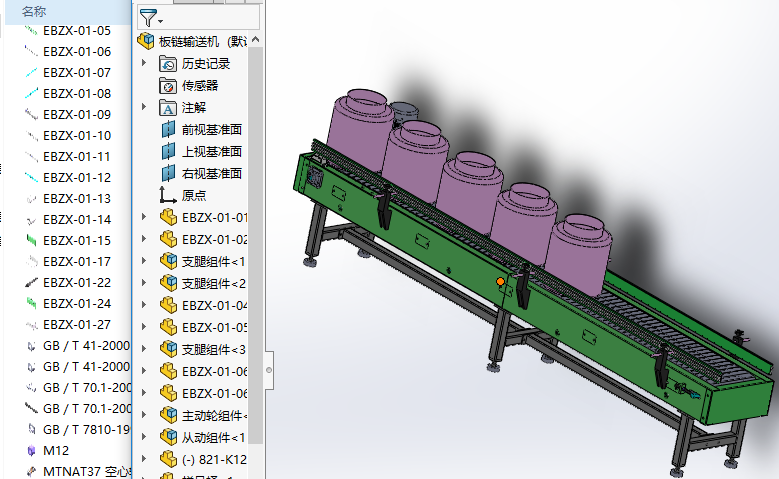Select the 上视基准面 plane icon
779x479 pixels.
tap(168, 151)
